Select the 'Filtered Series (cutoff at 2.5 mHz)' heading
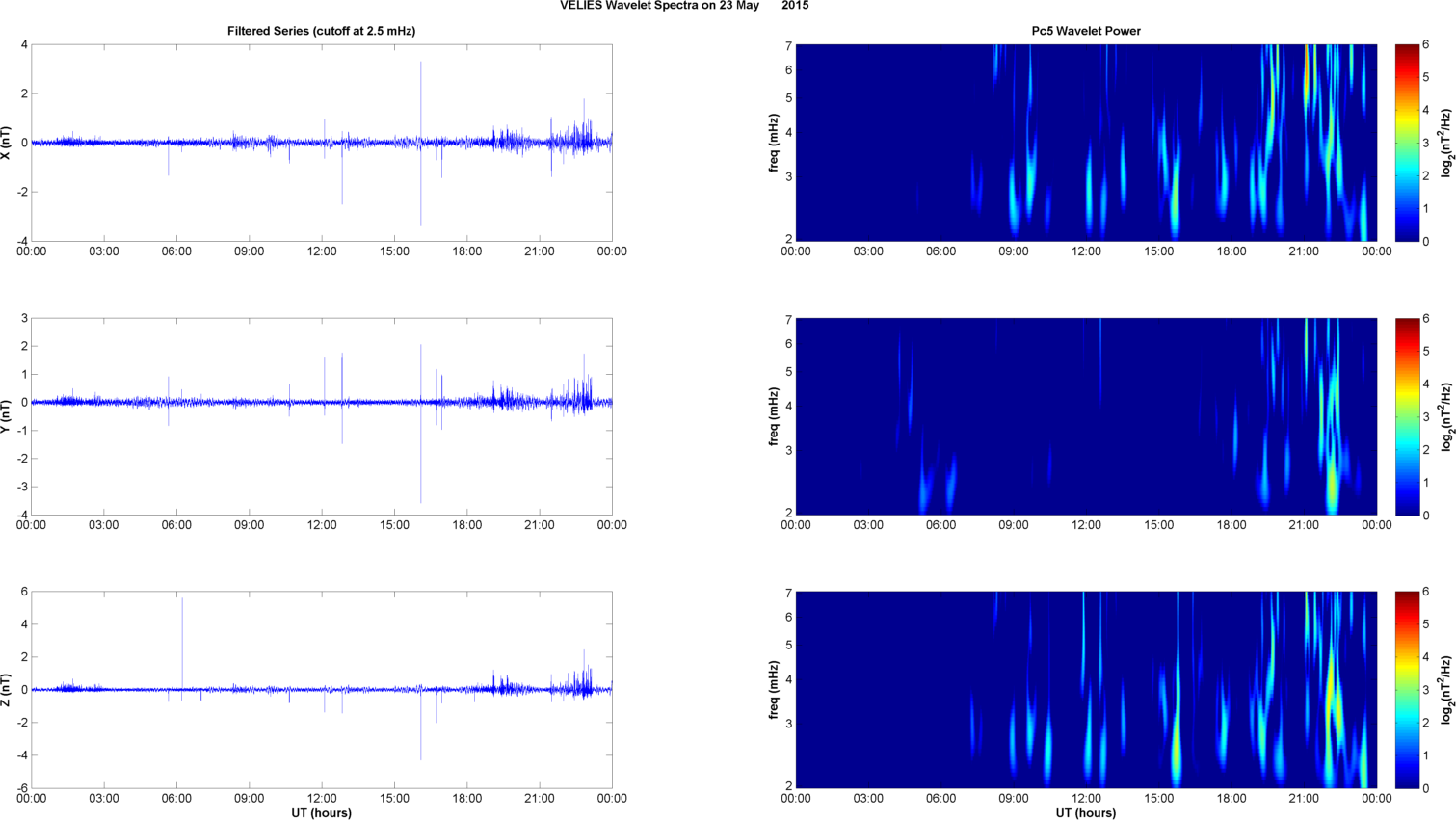The height and width of the screenshot is (820, 1456). (x=322, y=31)
